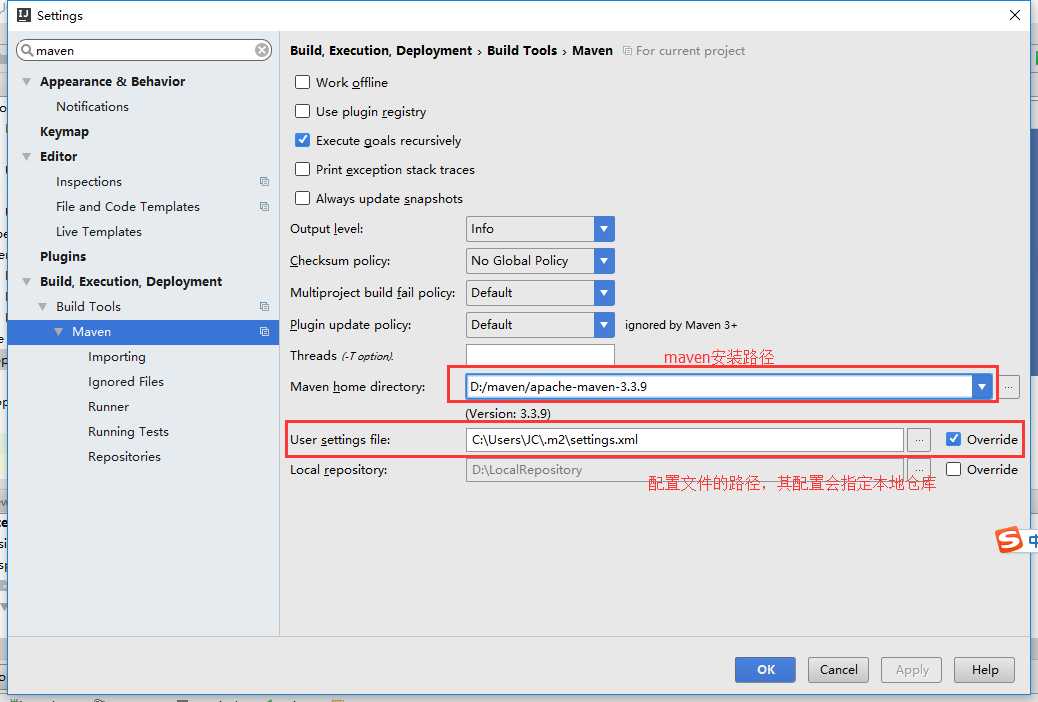This screenshot has width=1038, height=702.
Task: Click the Maven home directory path text
Action: pyautogui.click(x=558, y=387)
